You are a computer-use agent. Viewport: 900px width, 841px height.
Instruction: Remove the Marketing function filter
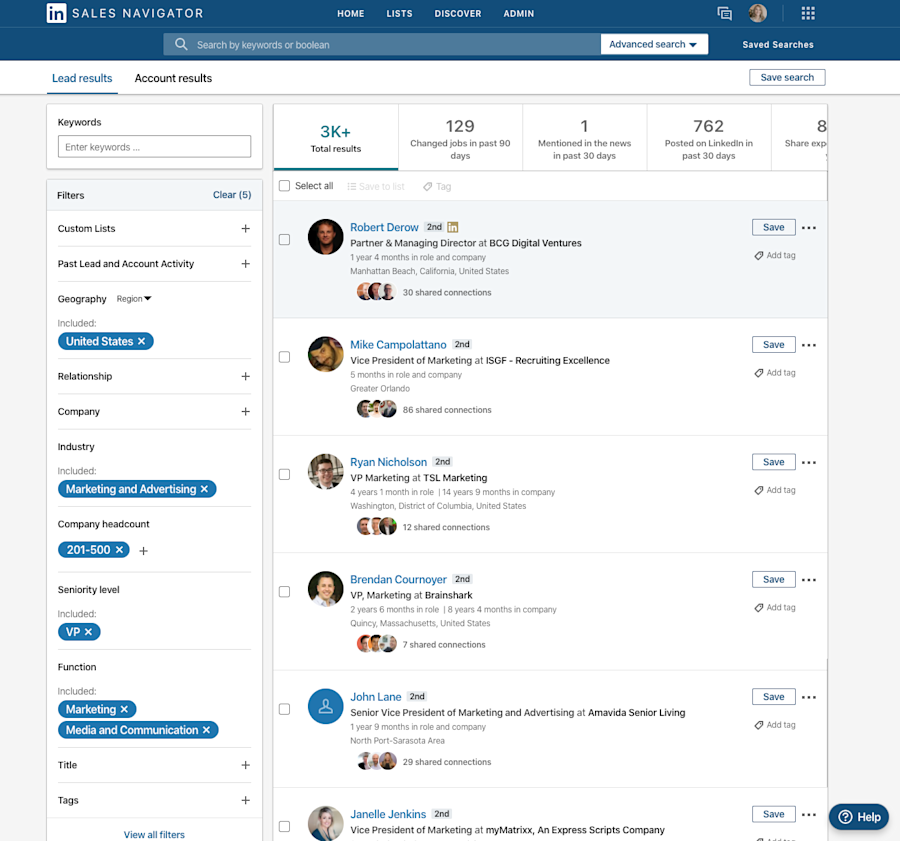point(124,710)
